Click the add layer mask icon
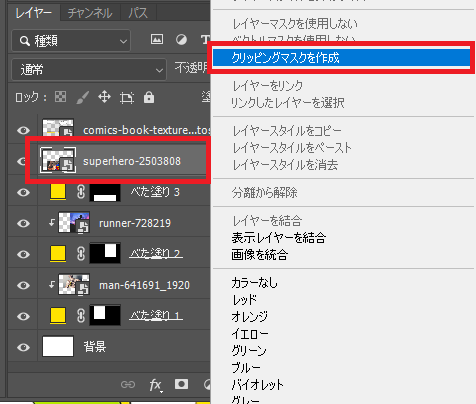Image resolution: width=476 pixels, height=404 pixels. point(181,384)
